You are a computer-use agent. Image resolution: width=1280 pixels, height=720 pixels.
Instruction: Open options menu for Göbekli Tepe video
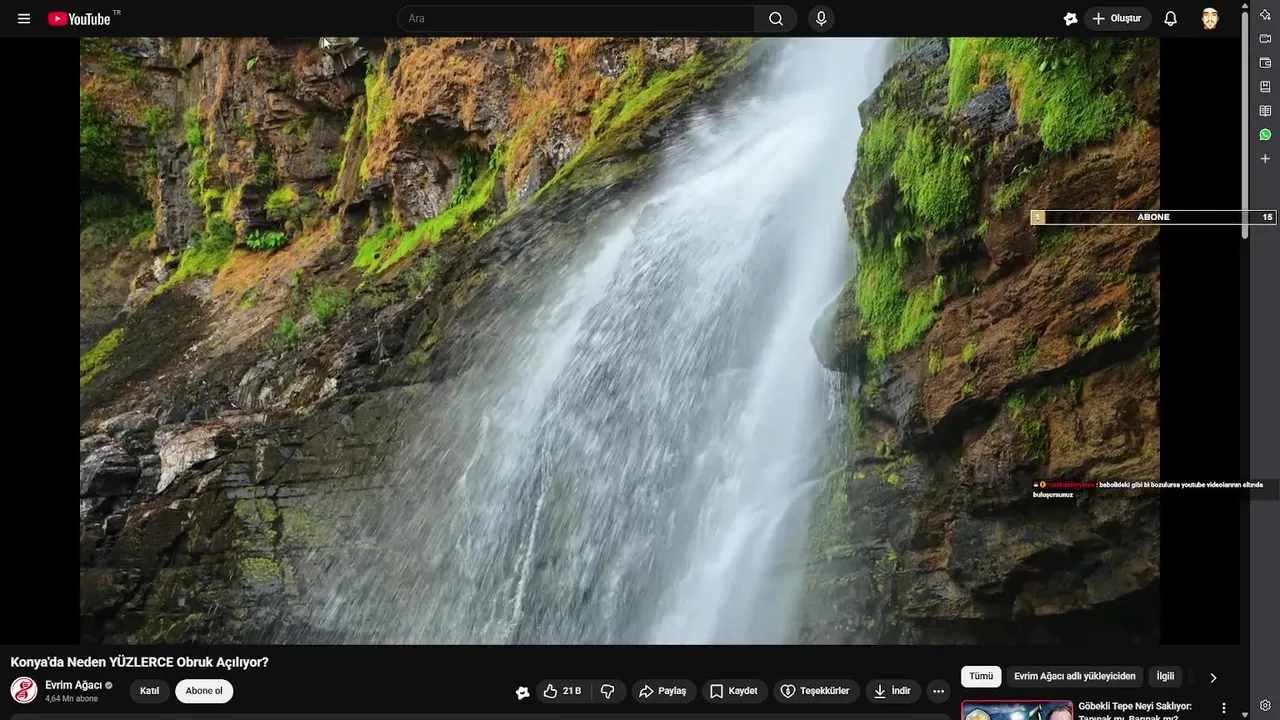coord(1223,708)
